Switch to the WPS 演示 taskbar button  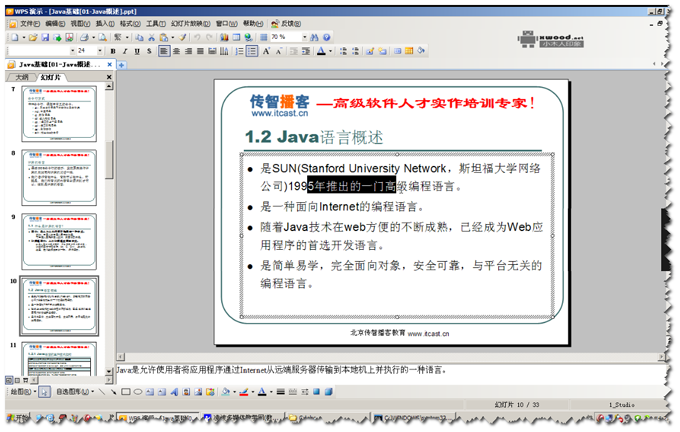pos(158,418)
